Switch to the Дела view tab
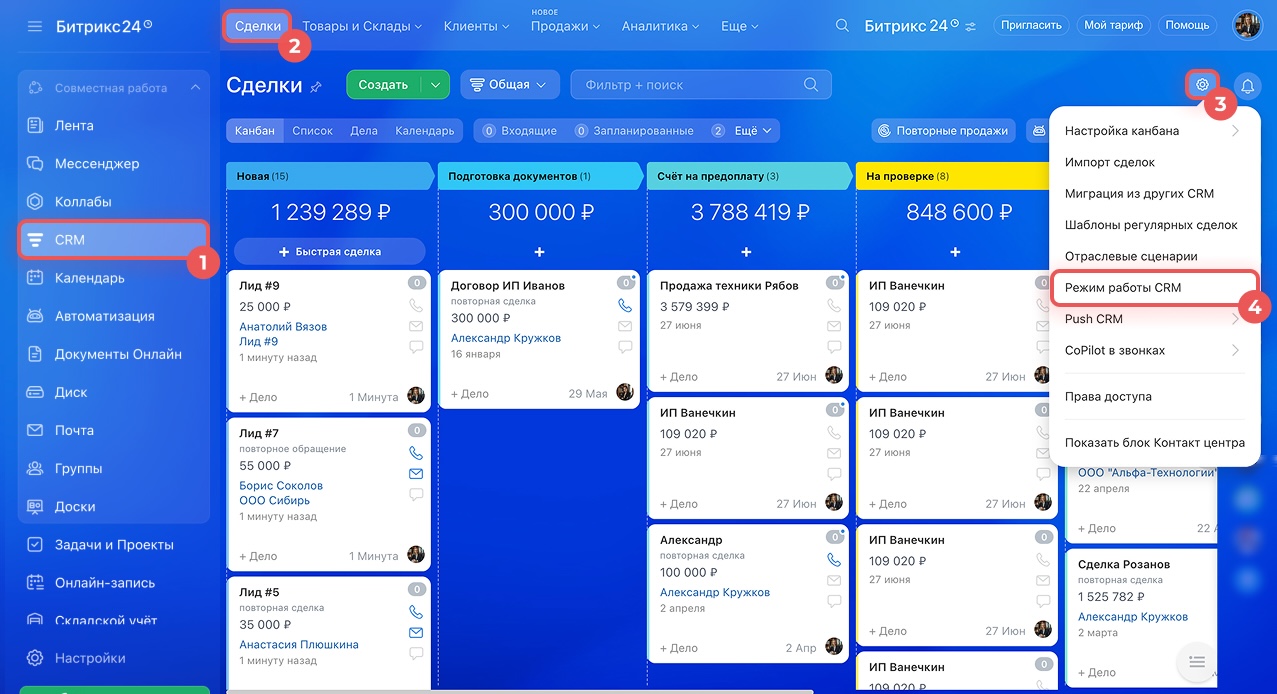 [364, 131]
